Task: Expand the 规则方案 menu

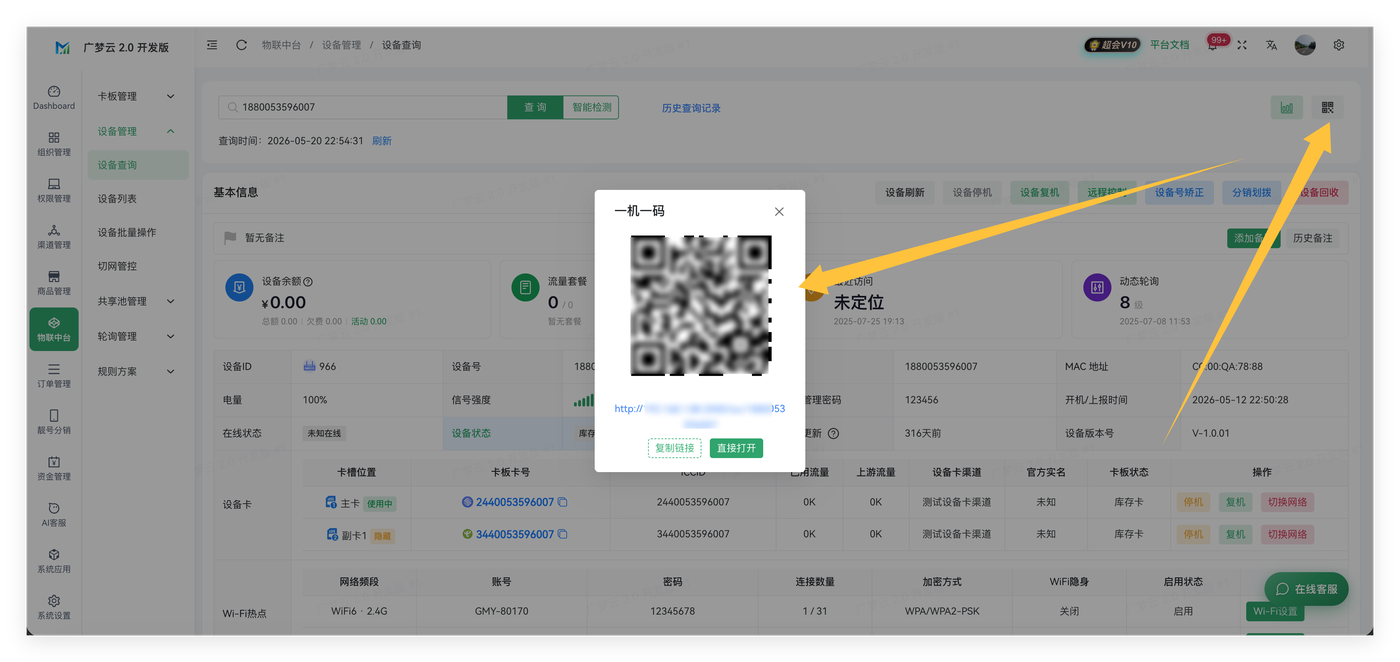Action: [136, 371]
